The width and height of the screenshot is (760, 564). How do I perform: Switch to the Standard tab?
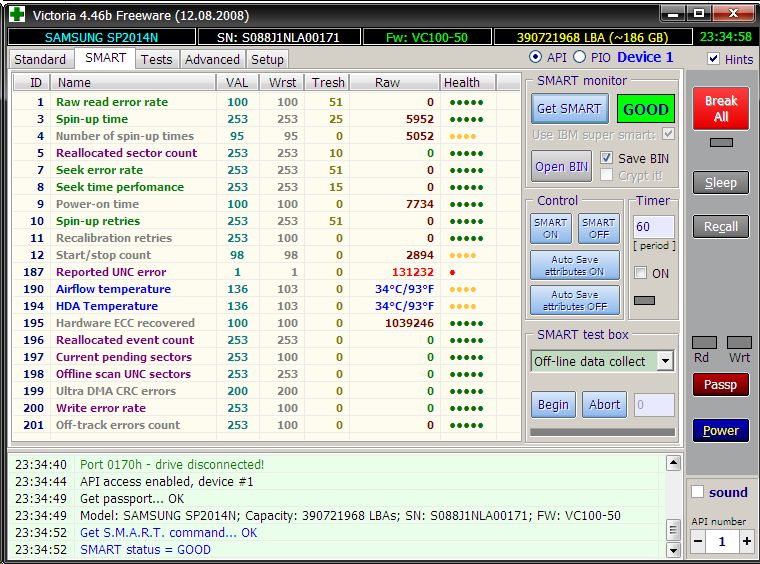pos(40,60)
